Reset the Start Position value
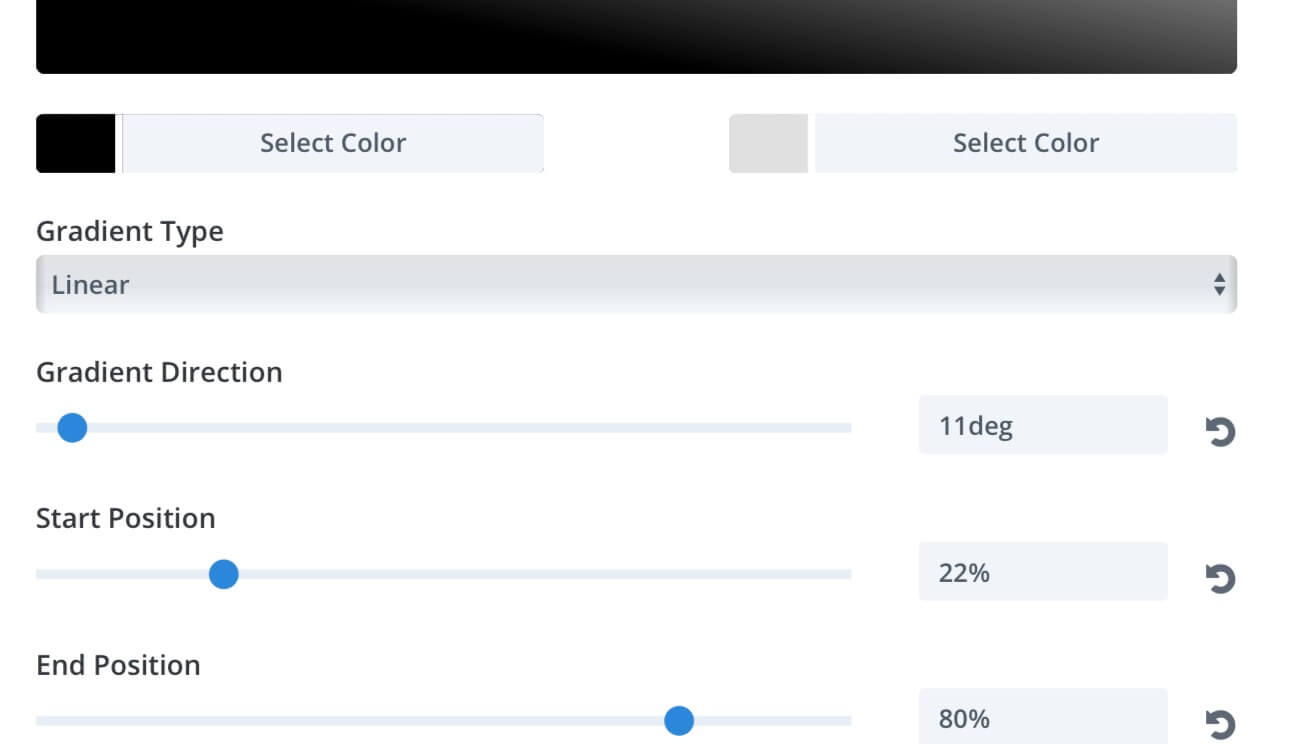Screen dimensions: 1290x744 click(x=1220, y=579)
